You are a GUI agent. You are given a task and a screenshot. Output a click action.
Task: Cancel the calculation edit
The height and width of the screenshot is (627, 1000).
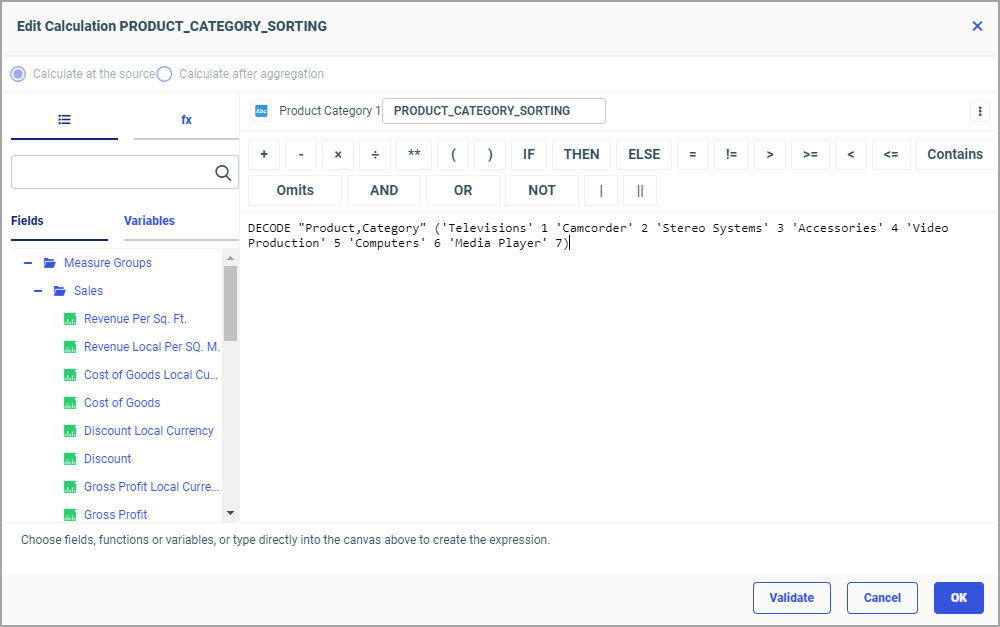click(x=882, y=598)
